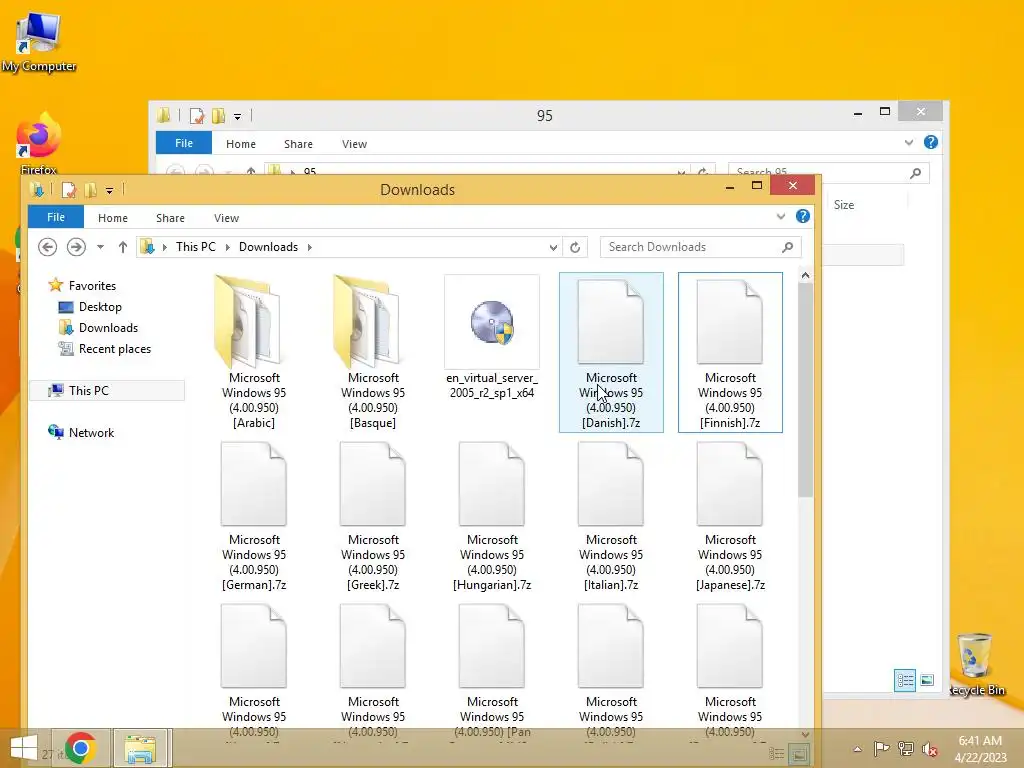1024x768 pixels.
Task: Open Share tab in the 95 window
Action: coord(298,144)
